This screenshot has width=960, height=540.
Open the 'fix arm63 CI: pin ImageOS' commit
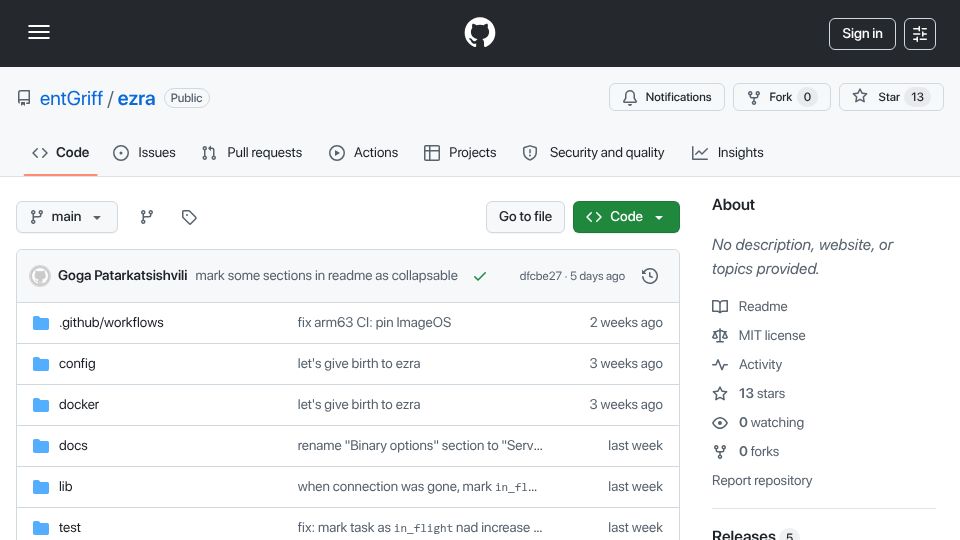[374, 323]
